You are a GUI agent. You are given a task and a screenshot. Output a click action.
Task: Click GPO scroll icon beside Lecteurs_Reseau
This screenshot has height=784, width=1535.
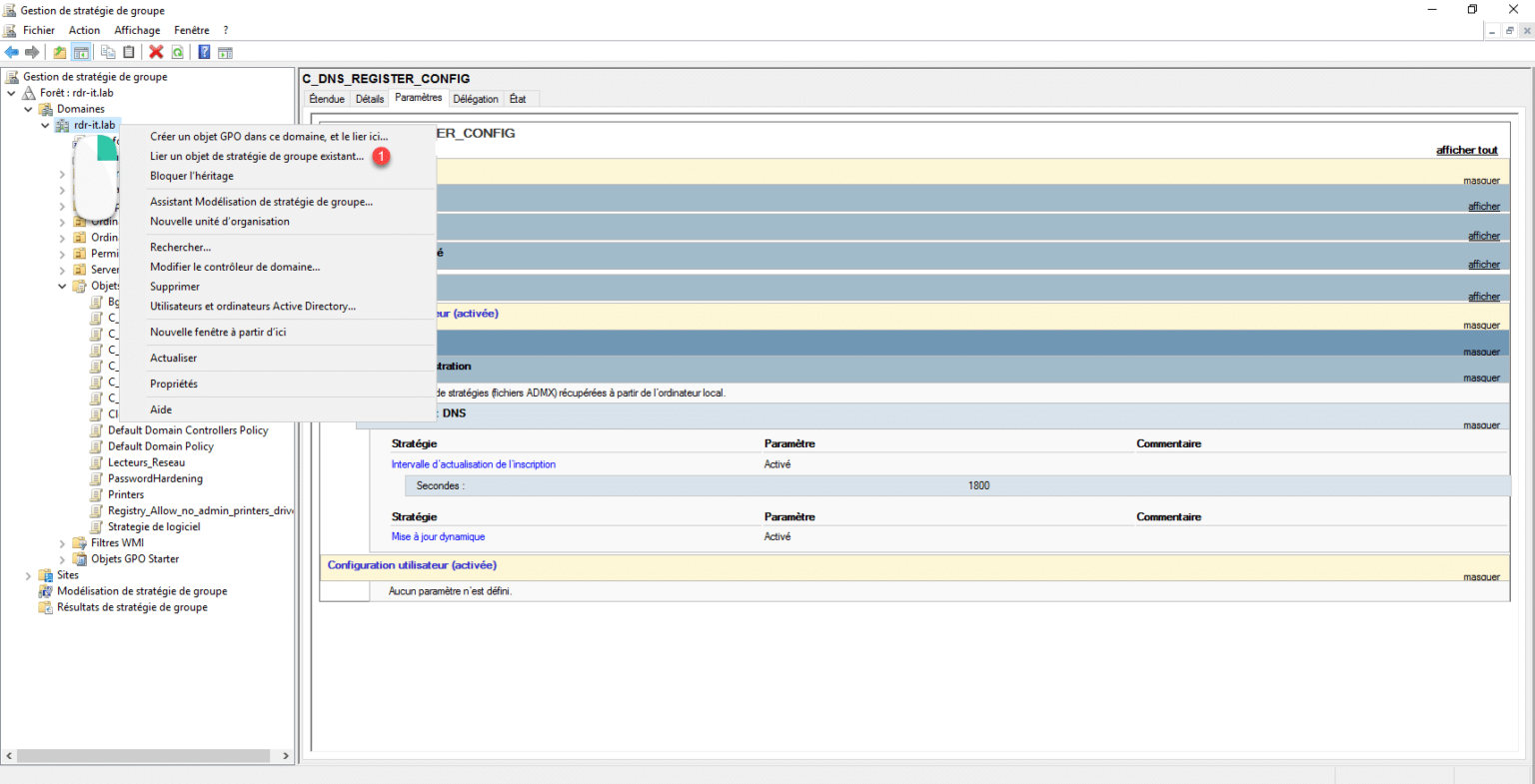point(97,462)
